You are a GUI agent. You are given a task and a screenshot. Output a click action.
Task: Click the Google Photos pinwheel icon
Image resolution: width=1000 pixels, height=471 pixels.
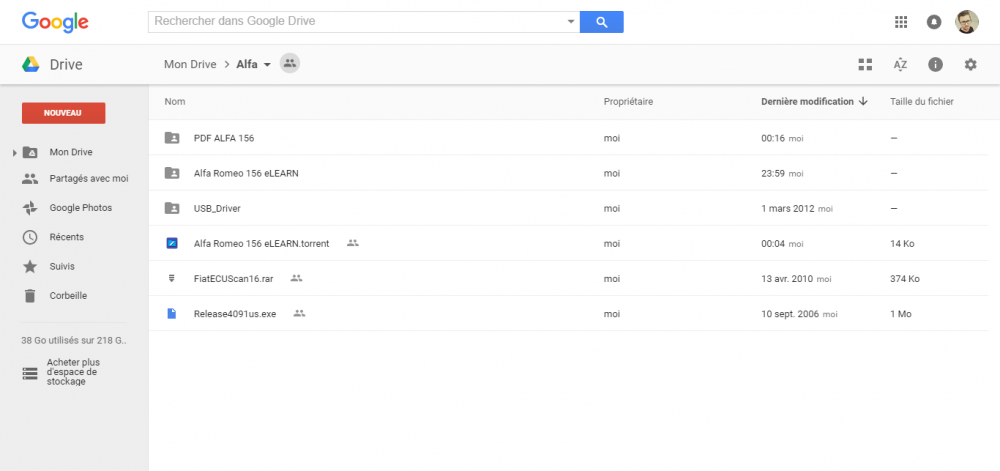click(x=30, y=208)
